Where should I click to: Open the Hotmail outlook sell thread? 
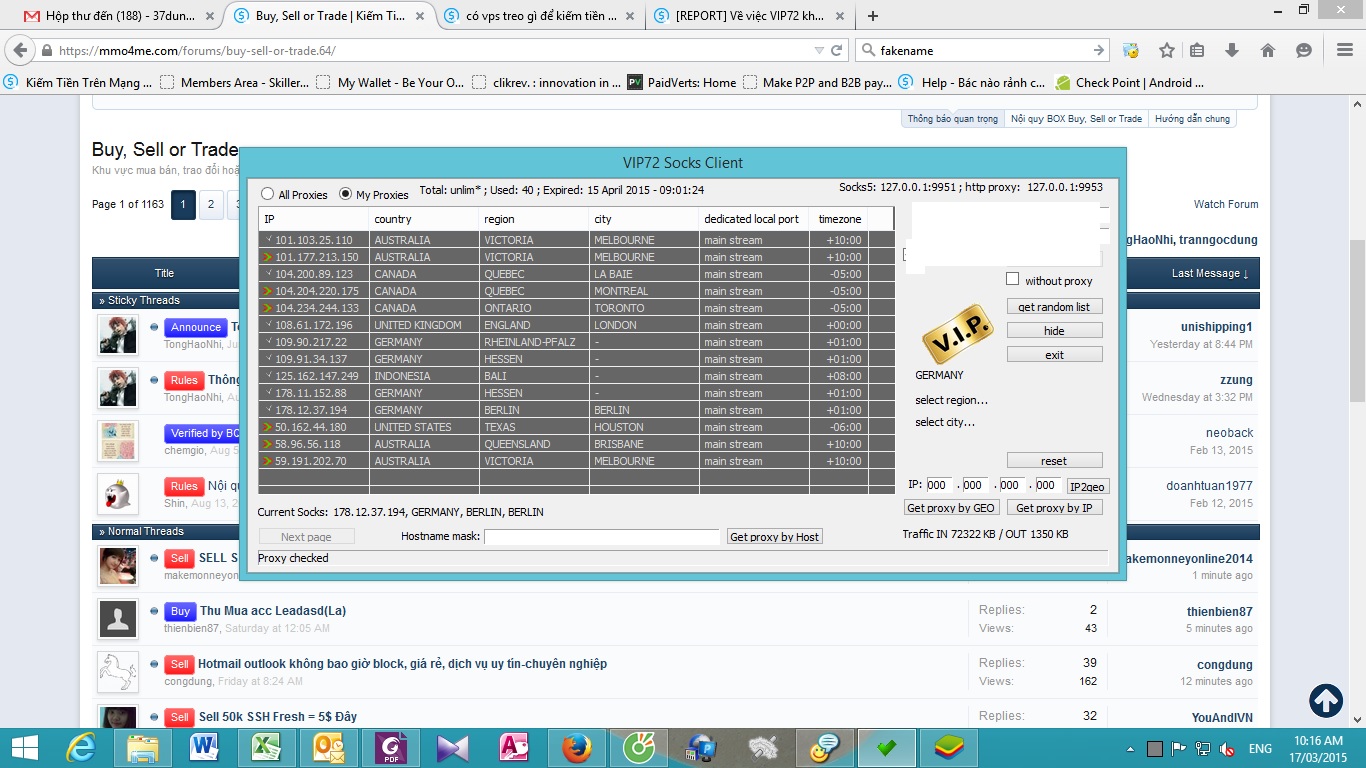coord(402,664)
